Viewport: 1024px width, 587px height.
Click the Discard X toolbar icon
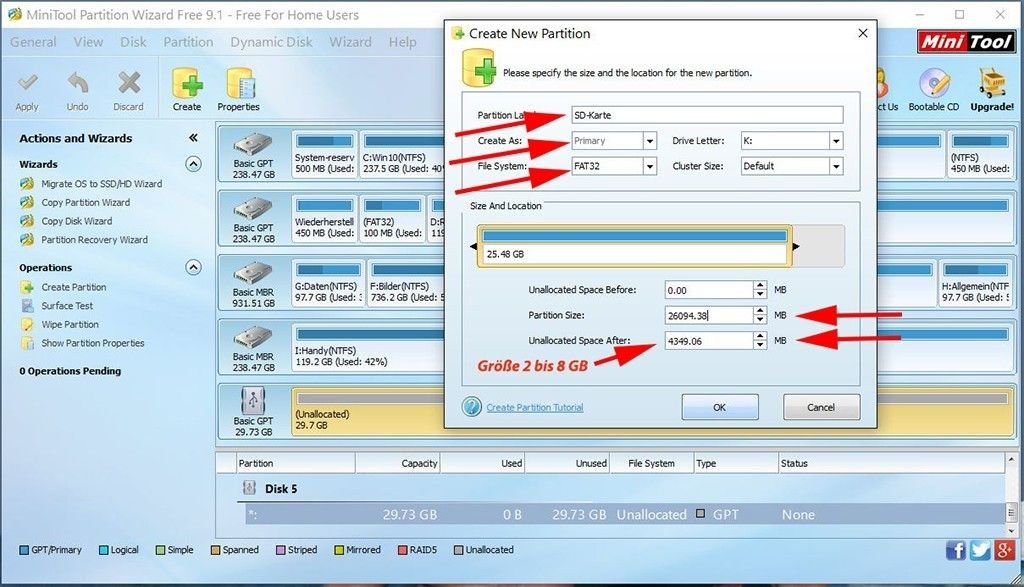129,84
